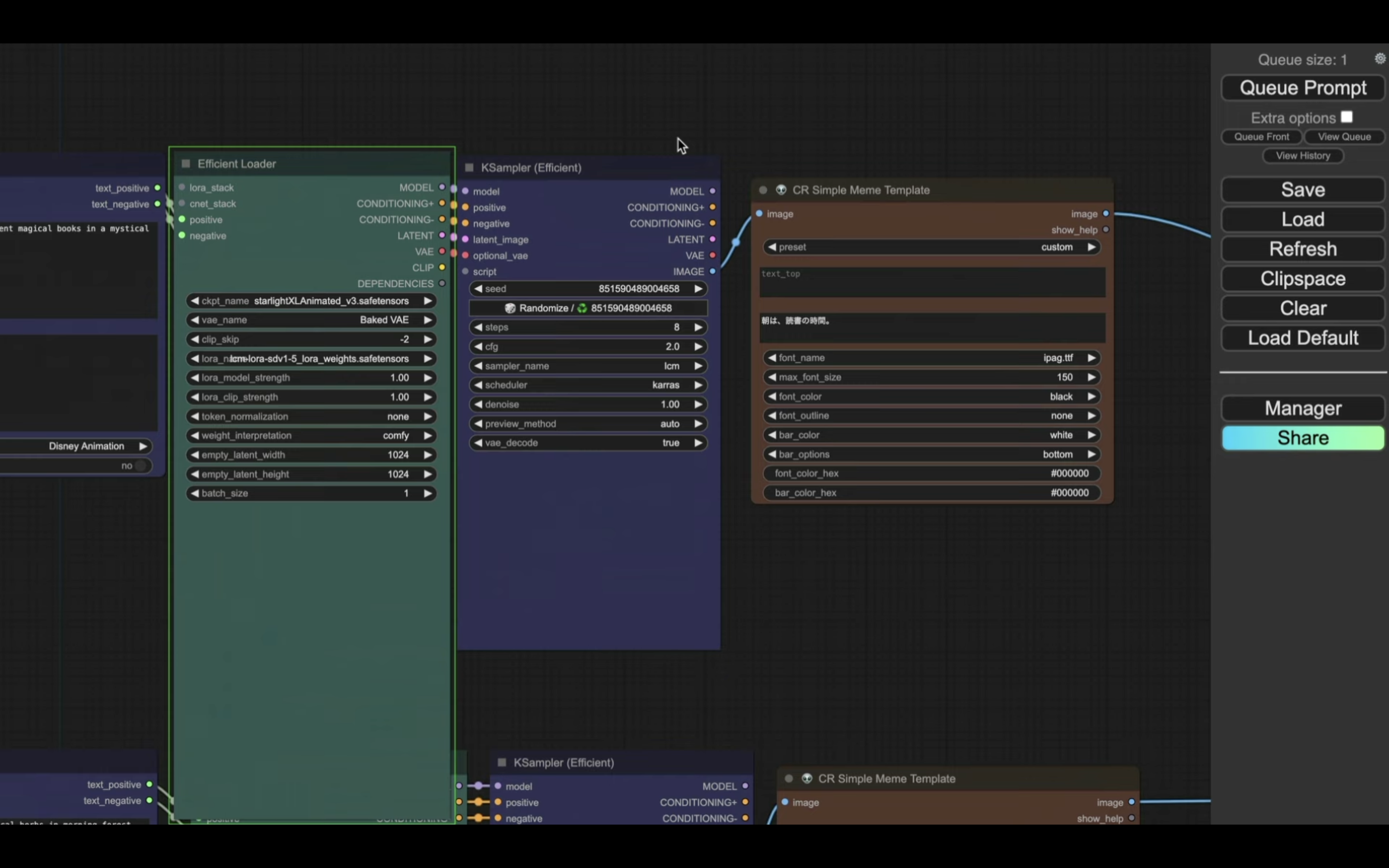1389x868 pixels.
Task: Click the IMAGE output connector on the top KSampler
Action: coord(713,271)
